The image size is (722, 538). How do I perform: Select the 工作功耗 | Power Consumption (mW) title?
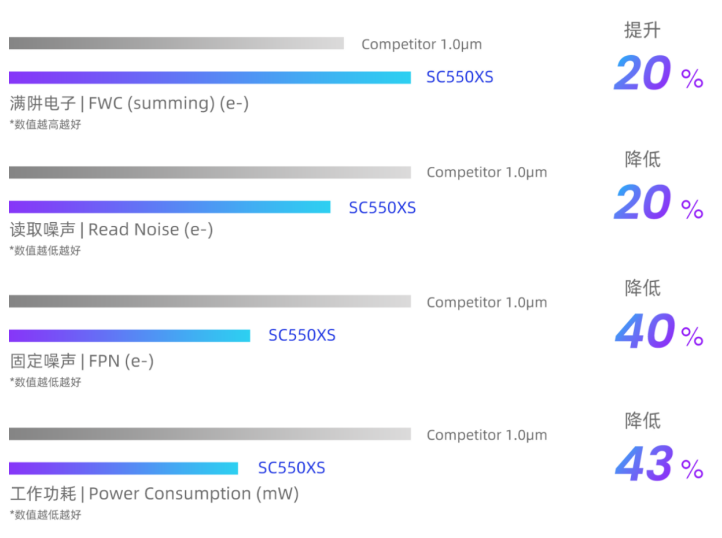155,494
